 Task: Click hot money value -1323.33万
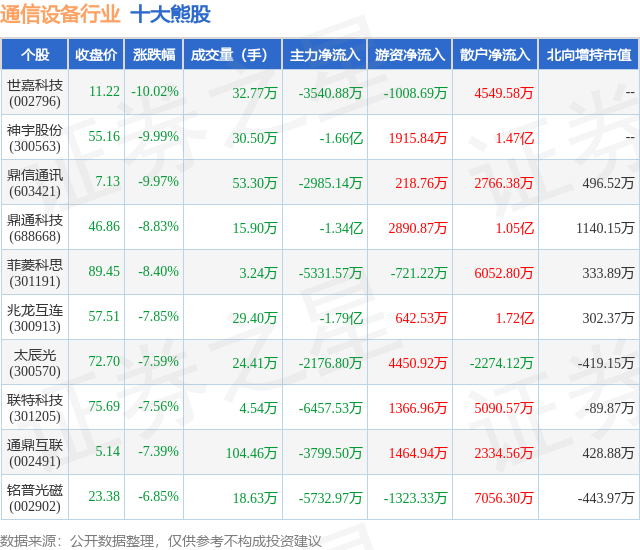tap(416, 498)
